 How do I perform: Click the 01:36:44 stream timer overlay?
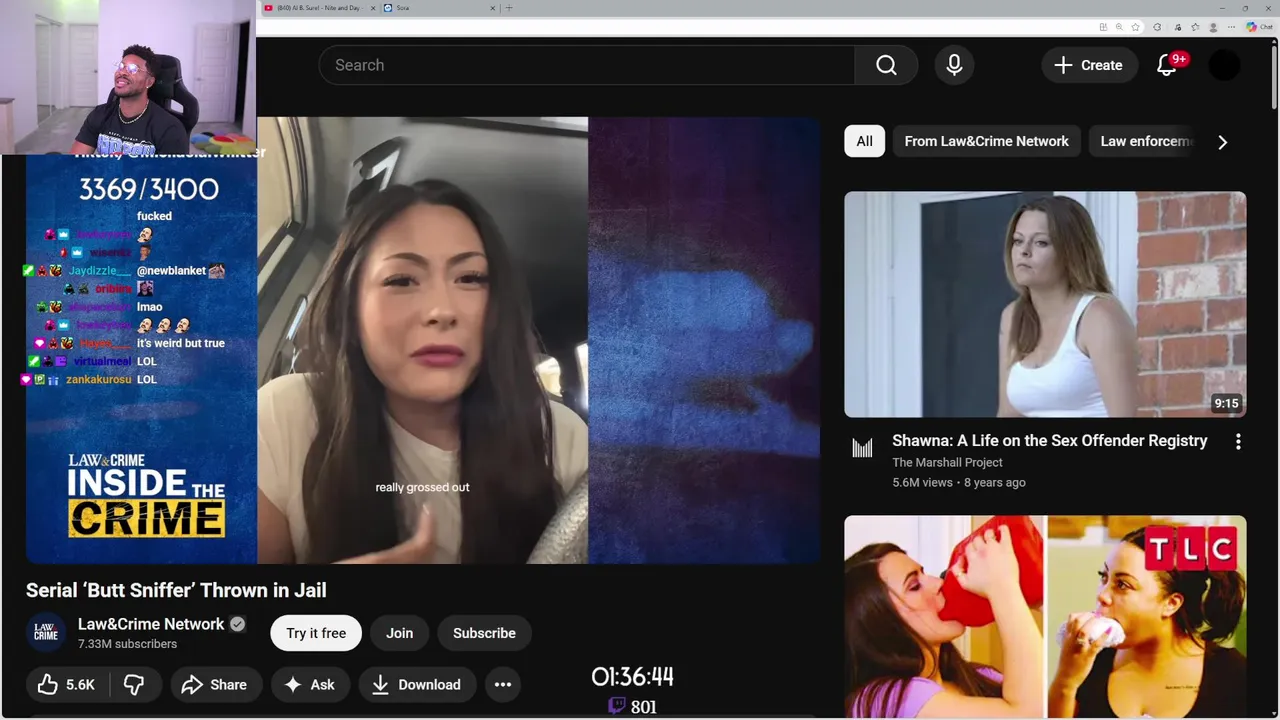632,677
